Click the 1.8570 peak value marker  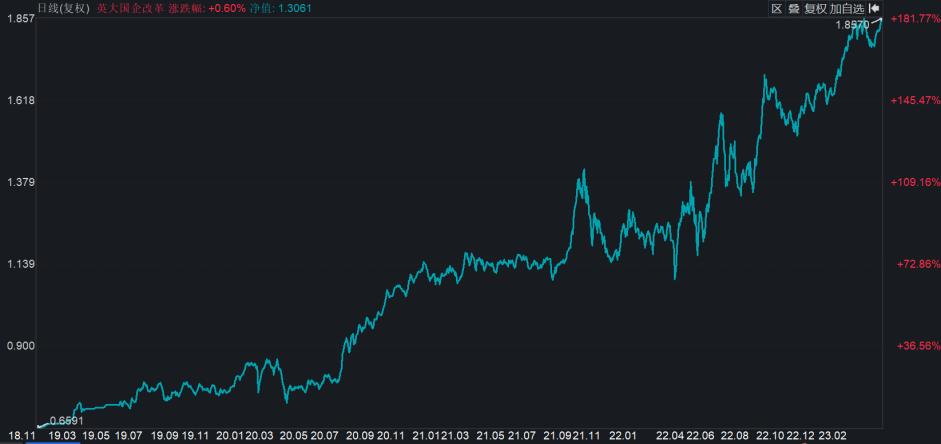click(x=852, y=25)
